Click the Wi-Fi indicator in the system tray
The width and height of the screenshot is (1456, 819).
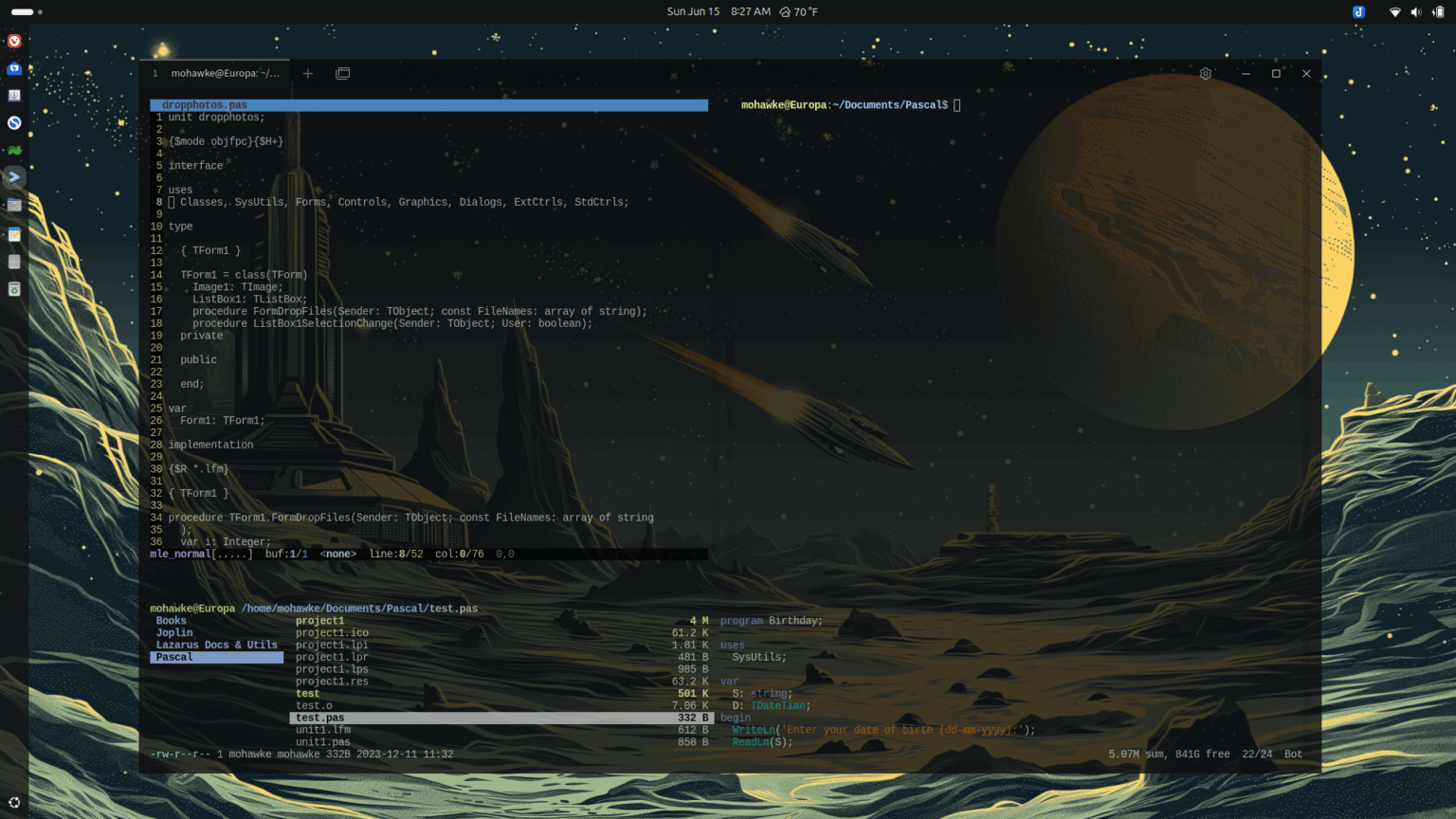click(1395, 12)
